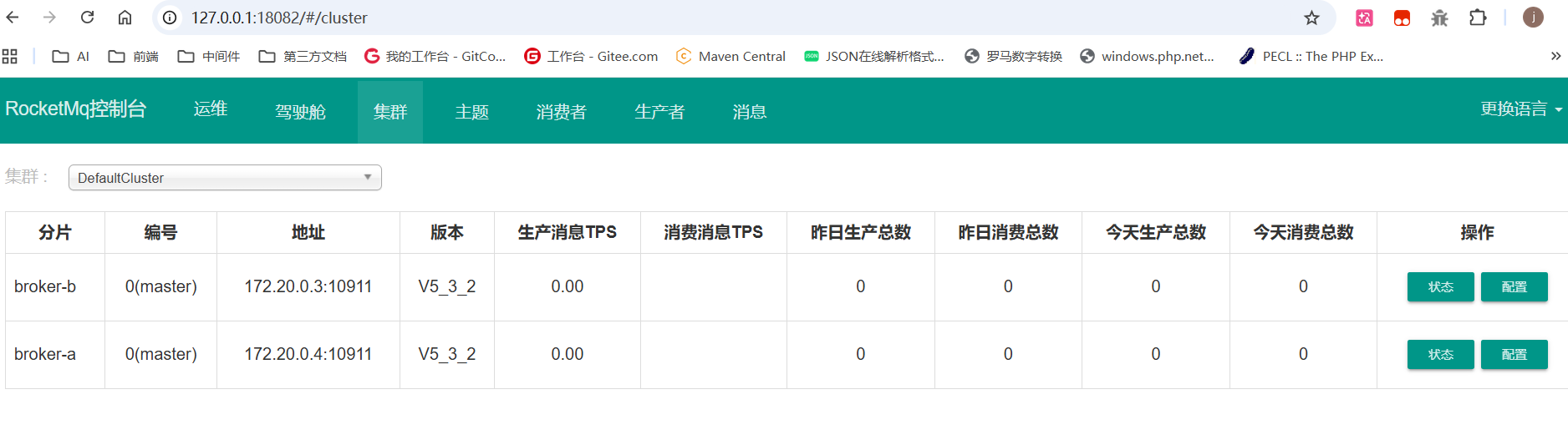
Task: Go forward in browser history
Action: click(50, 18)
